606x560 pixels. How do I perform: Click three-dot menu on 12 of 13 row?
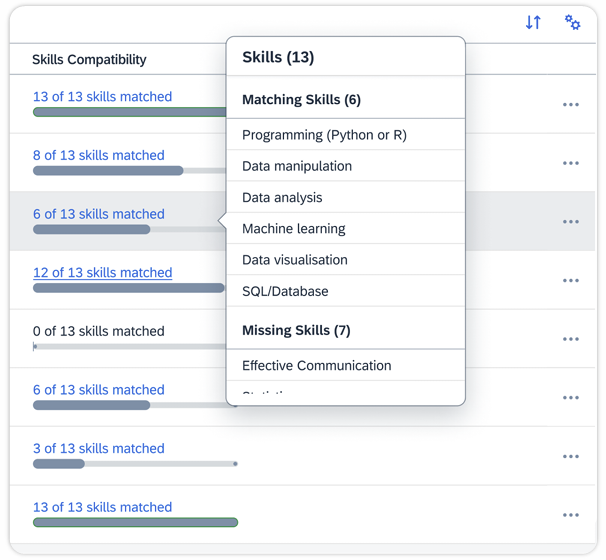click(570, 281)
